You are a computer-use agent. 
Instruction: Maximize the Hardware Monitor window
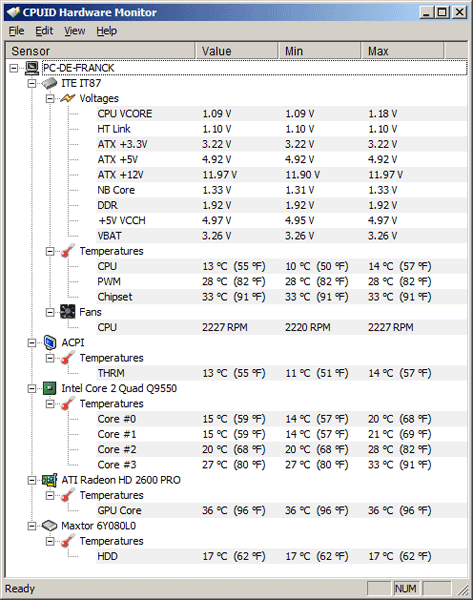[442, 12]
